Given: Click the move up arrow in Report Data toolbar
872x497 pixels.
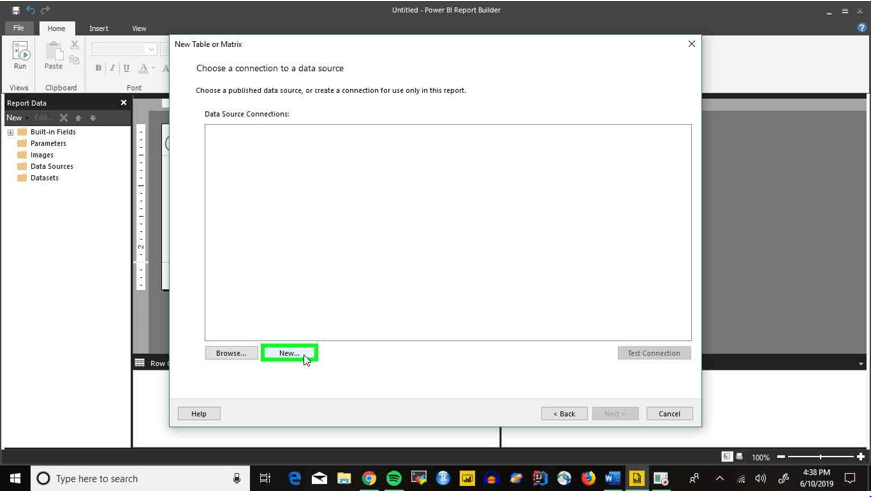Looking at the screenshot, I should [x=78, y=118].
